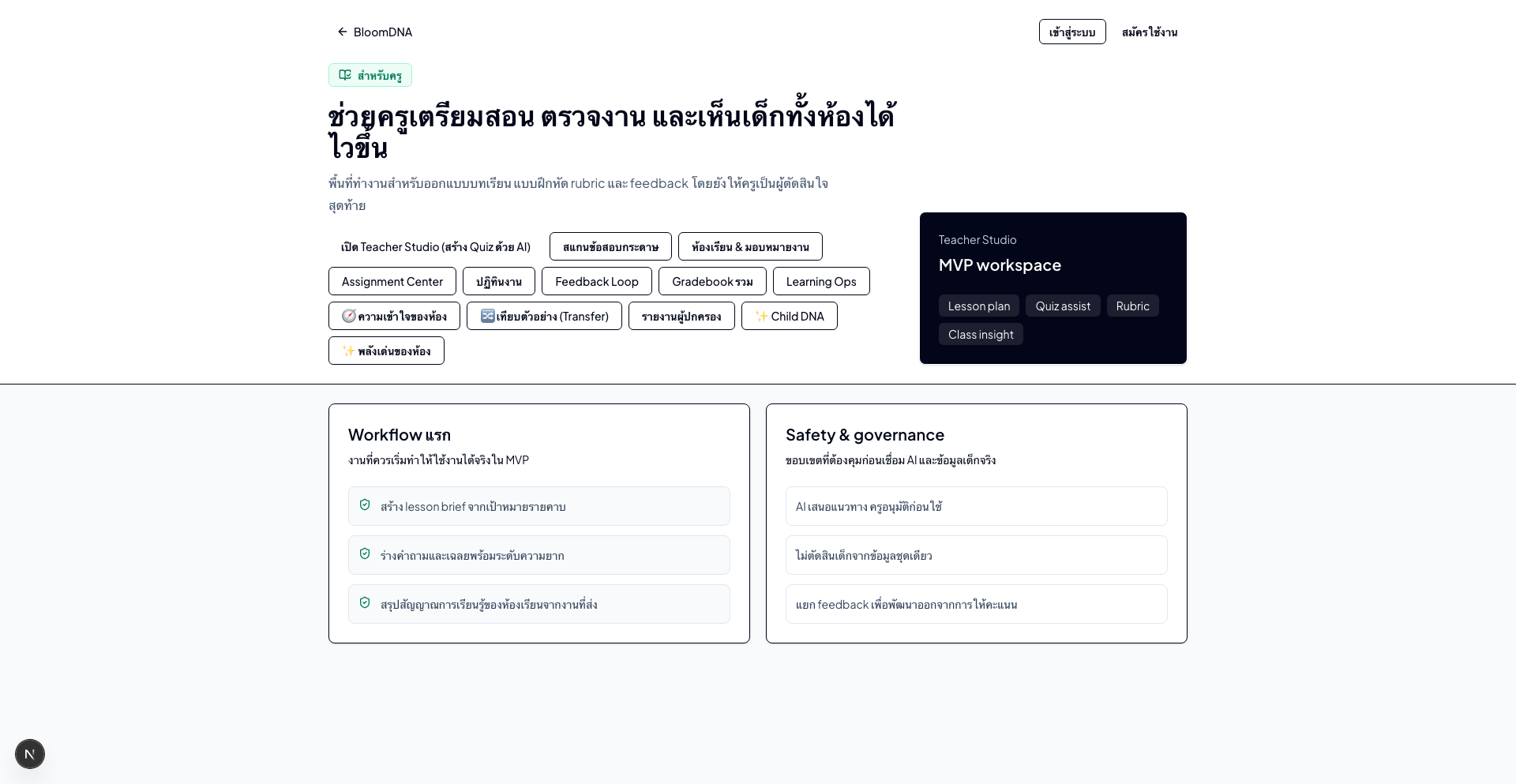Screen dimensions: 1516x784
Task: Select the Class insight chip
Action: (981, 334)
